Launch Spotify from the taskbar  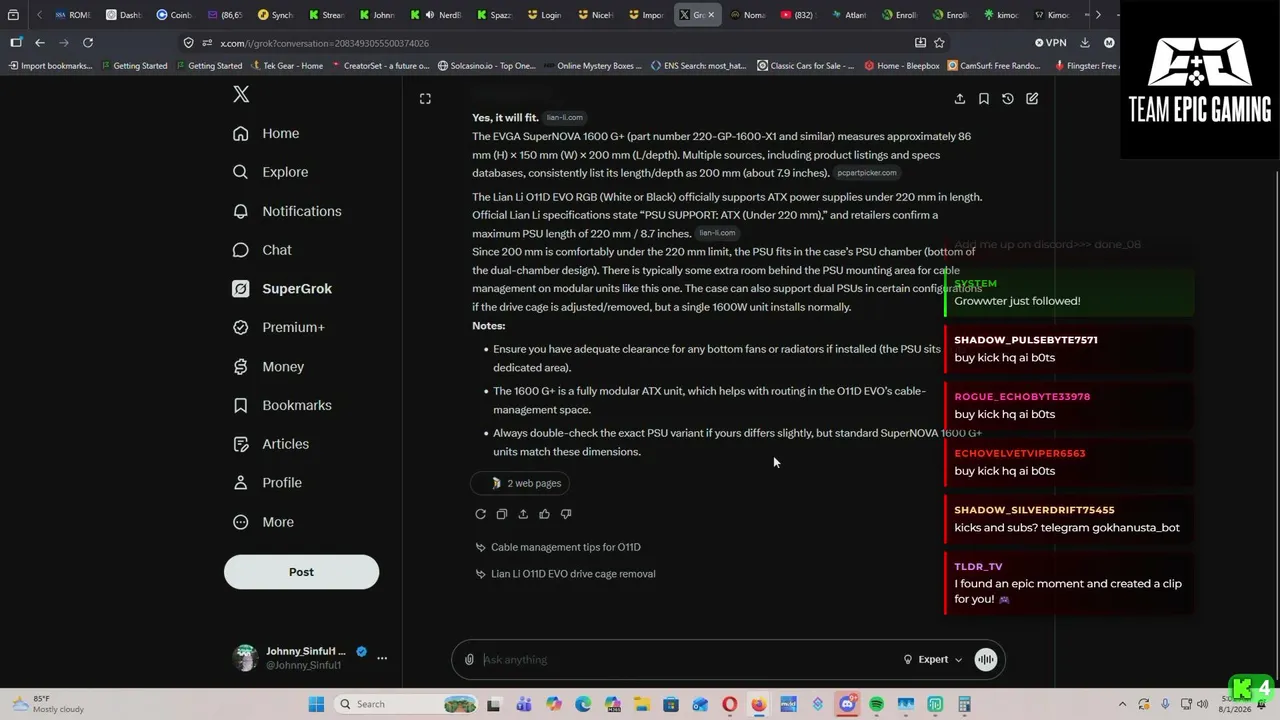[877, 704]
